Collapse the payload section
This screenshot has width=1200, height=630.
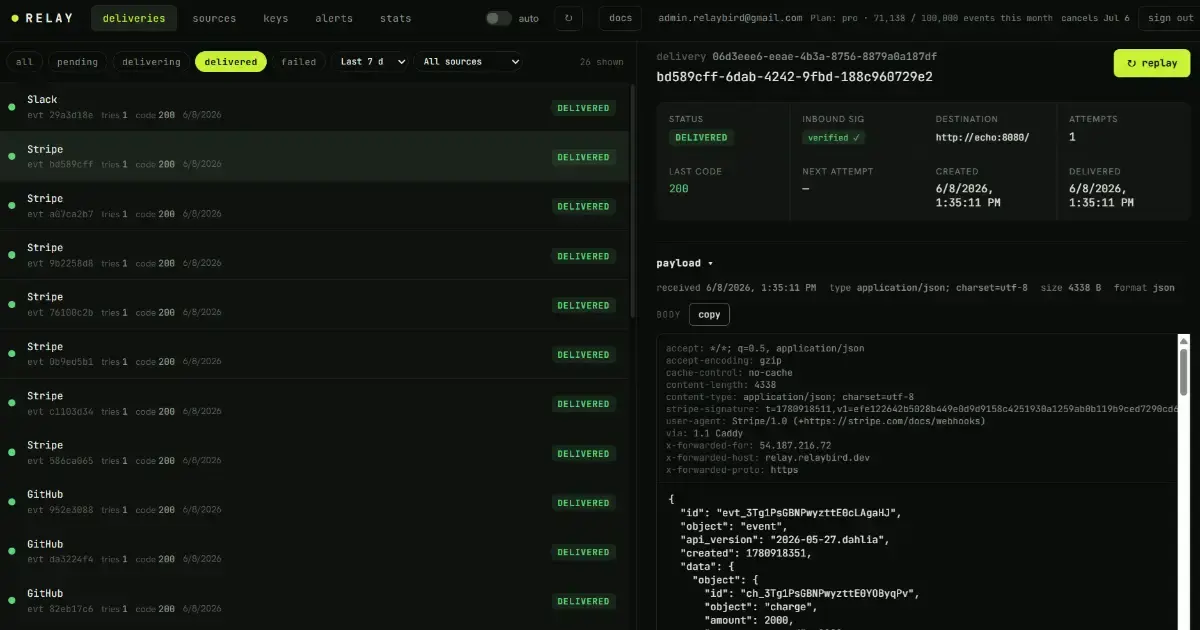[684, 263]
